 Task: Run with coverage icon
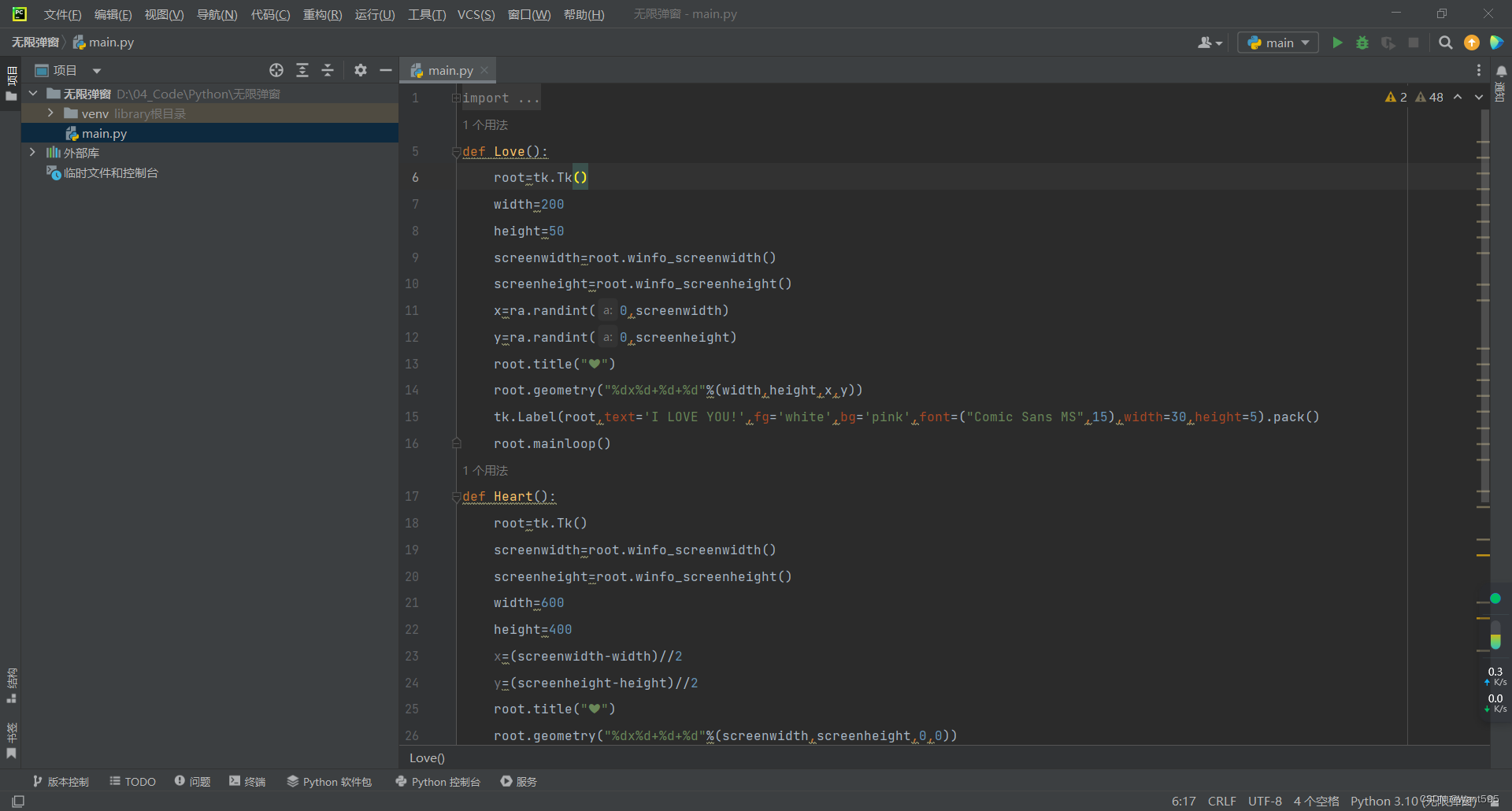pyautogui.click(x=1388, y=43)
